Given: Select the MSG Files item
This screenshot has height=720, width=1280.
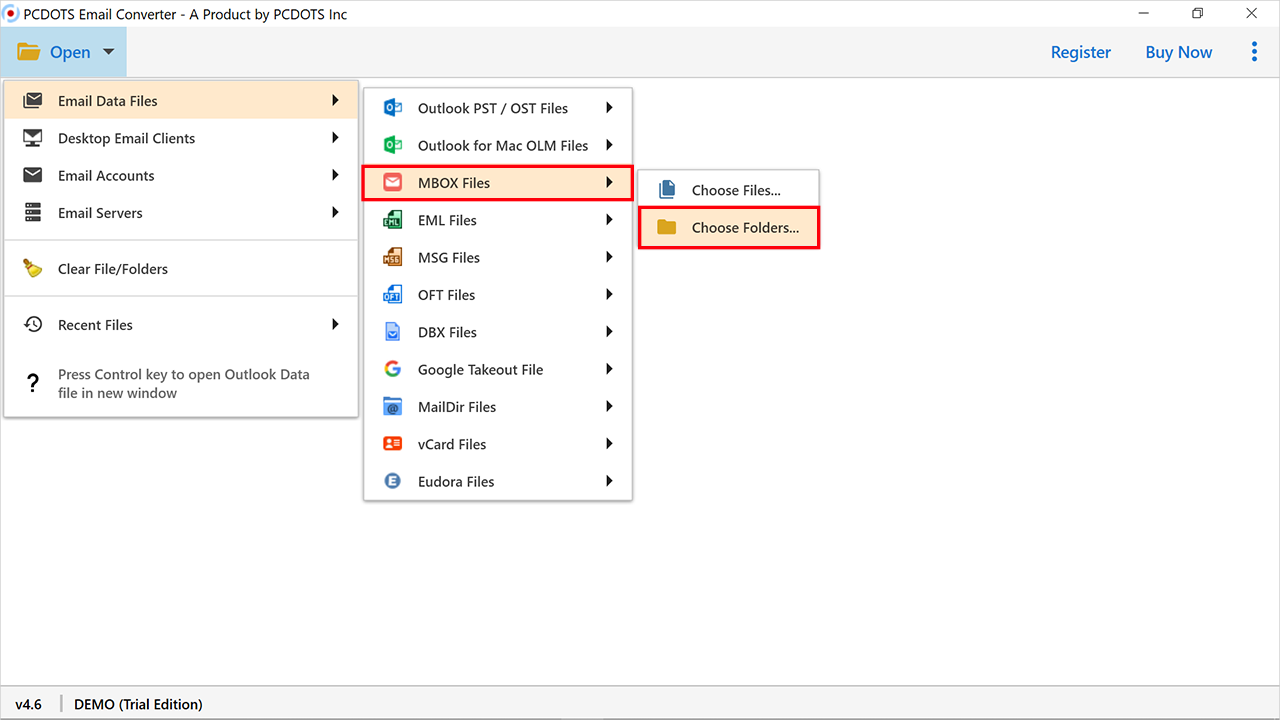Looking at the screenshot, I should coord(498,257).
